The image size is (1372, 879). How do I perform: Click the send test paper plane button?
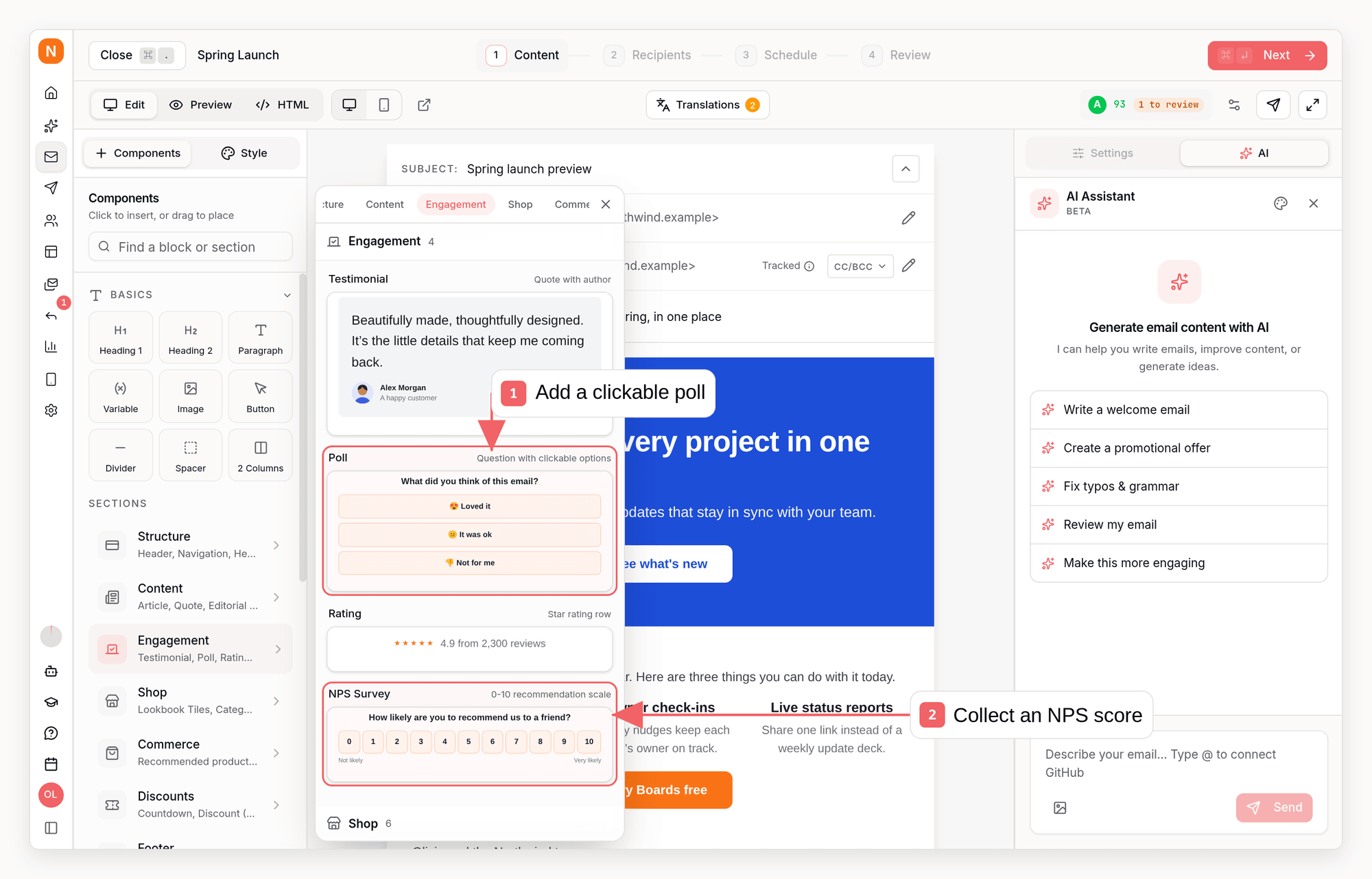click(x=1273, y=105)
